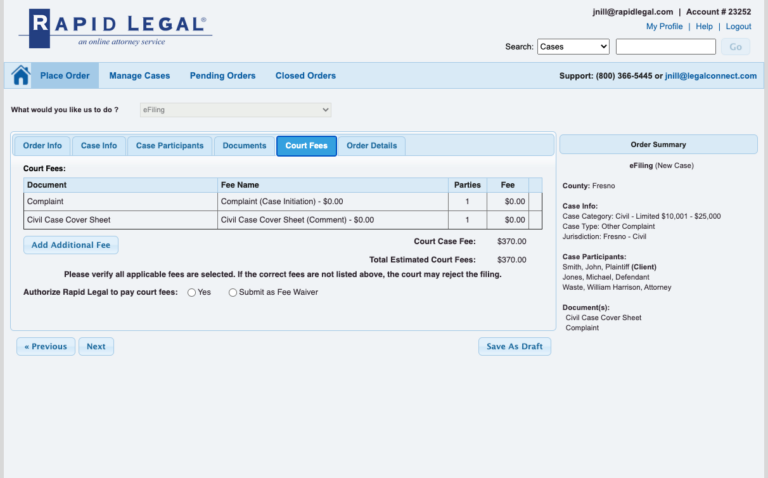Click 'Civil Case Cover Sheet (Comment) - $0.00' cell

pos(333,220)
